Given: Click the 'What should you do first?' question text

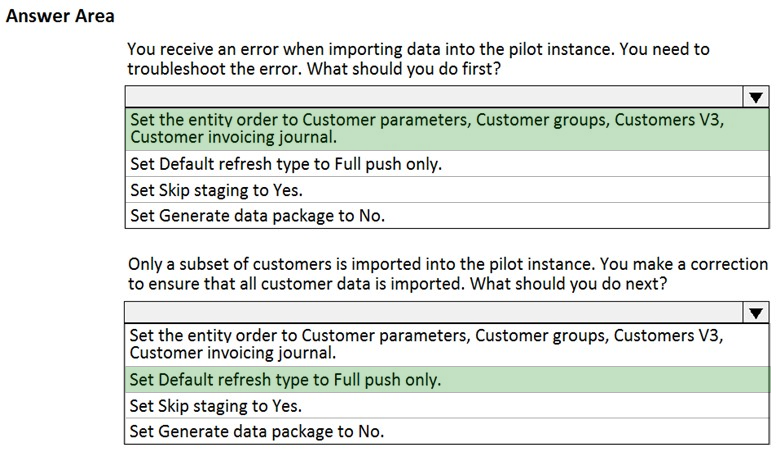Looking at the screenshot, I should 404,68.
